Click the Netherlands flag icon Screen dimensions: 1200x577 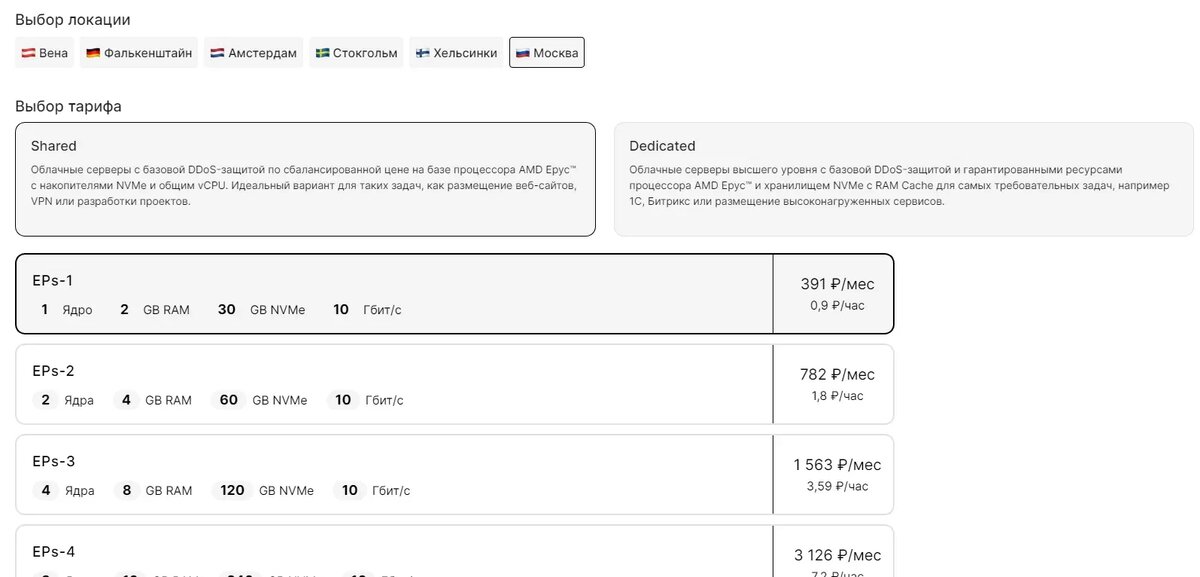coord(217,53)
